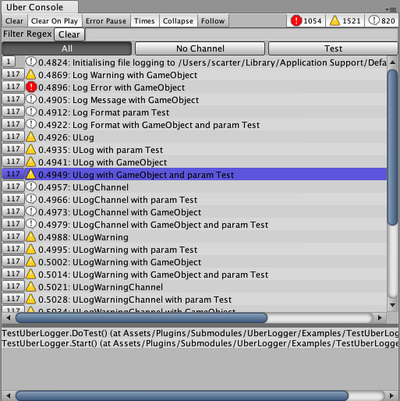Click warning icon on ULogWarning with param Test row

click(31, 249)
